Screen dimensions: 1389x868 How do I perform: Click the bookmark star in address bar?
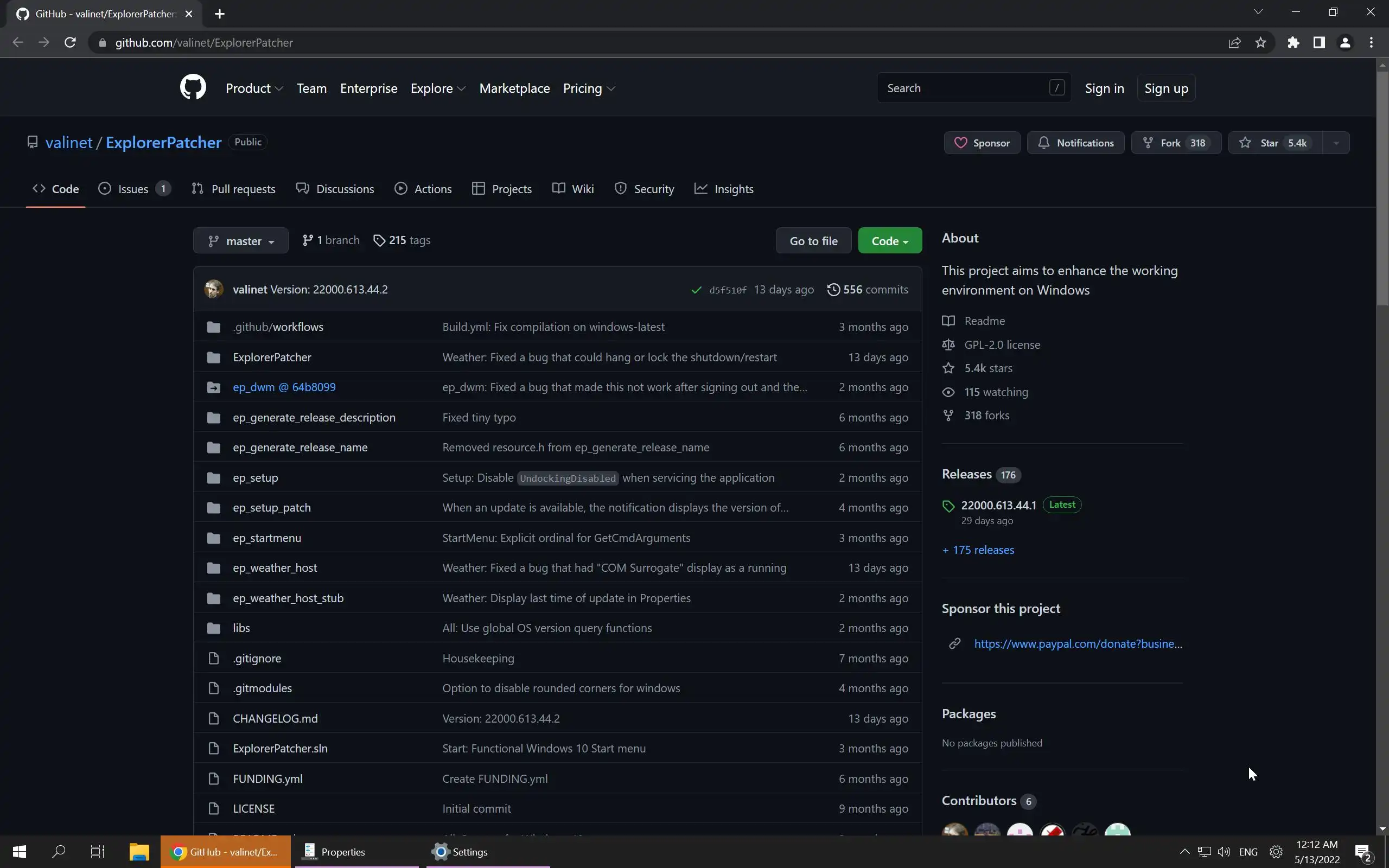(1260, 42)
